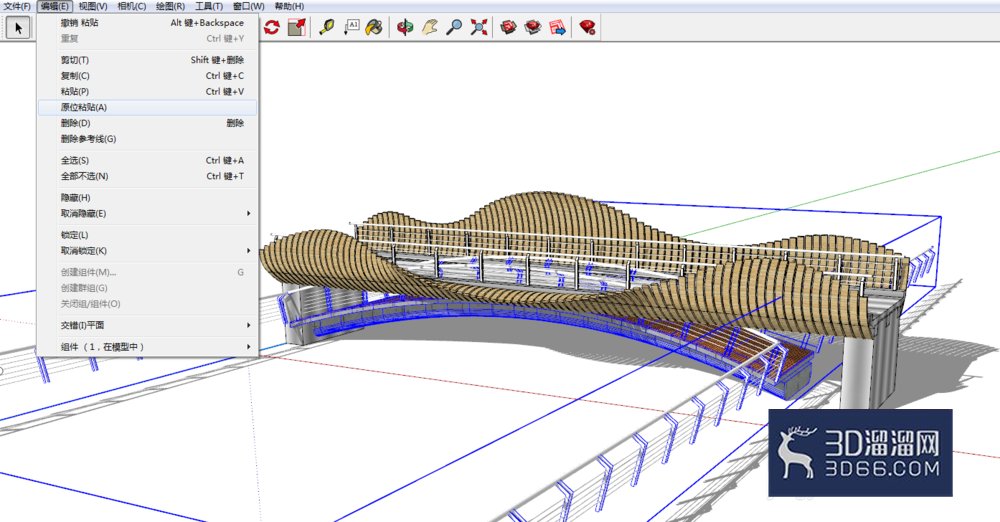Select 原位粘贴(A) paste in place
This screenshot has height=522, width=1000.
[147, 107]
